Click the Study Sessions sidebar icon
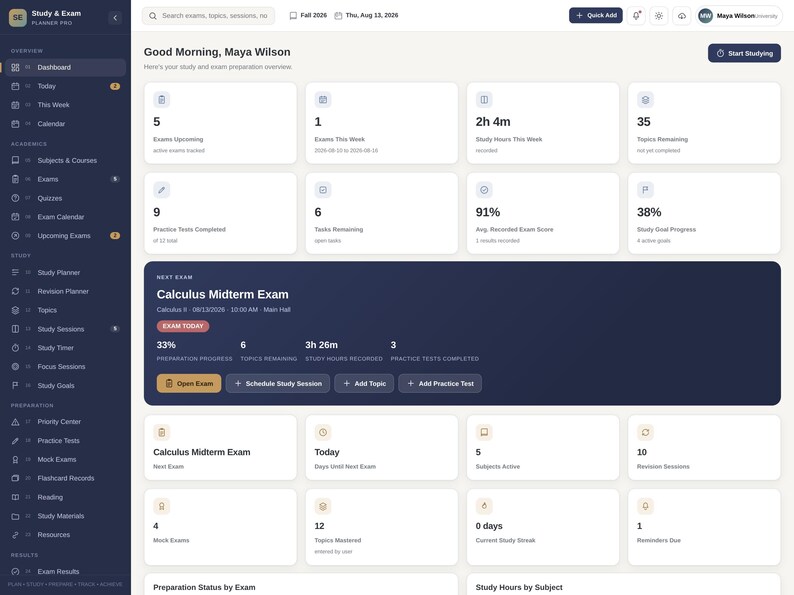Viewport: 794px width, 595px height. 15,329
